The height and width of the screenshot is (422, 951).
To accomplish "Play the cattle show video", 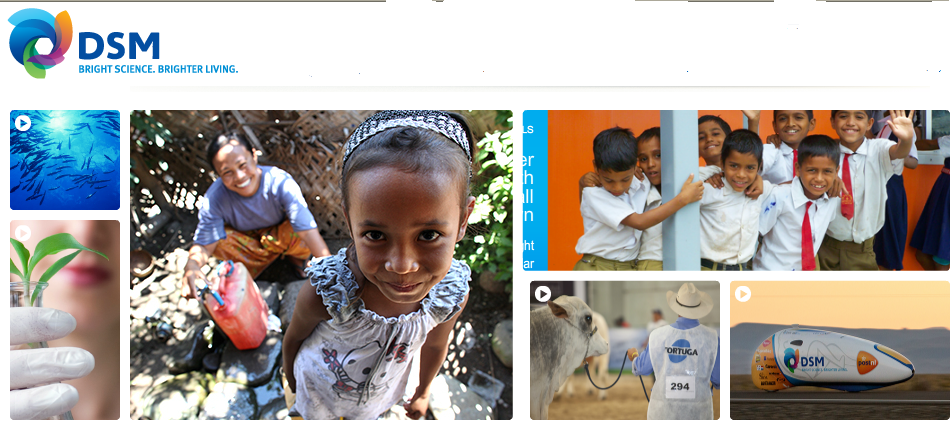I will pyautogui.click(x=543, y=294).
